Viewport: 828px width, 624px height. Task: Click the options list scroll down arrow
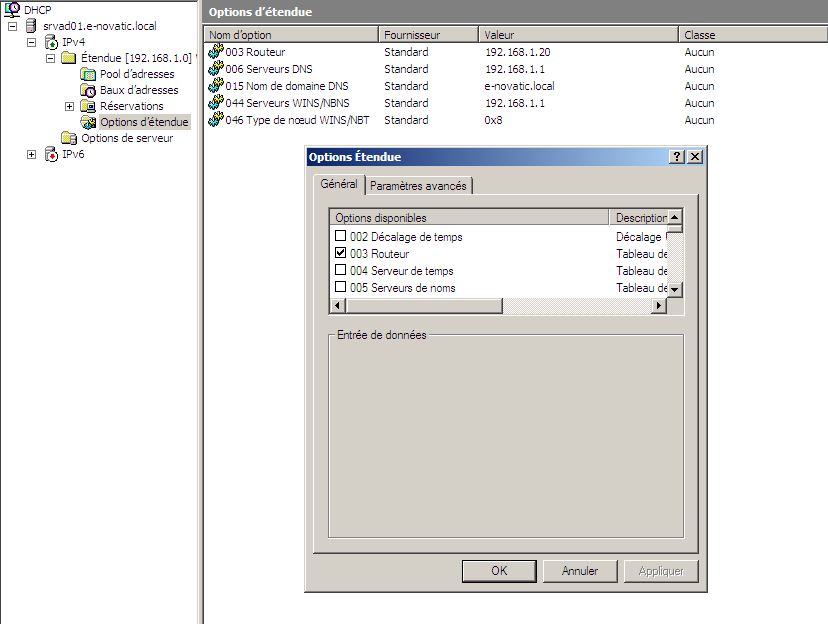[x=675, y=289]
